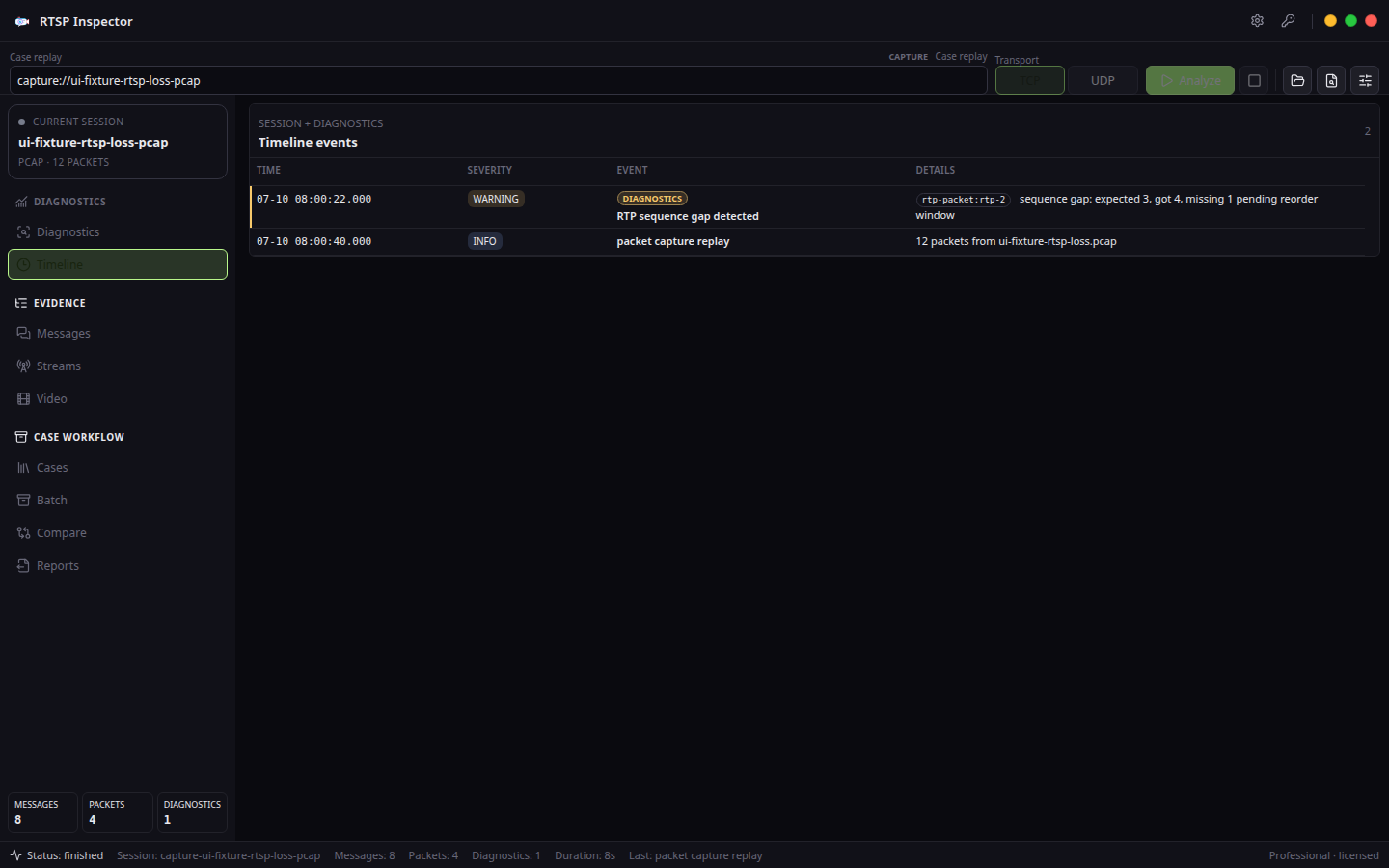Screen dimensions: 1389x868
Task: Open the Batch view
Action: (x=118, y=501)
